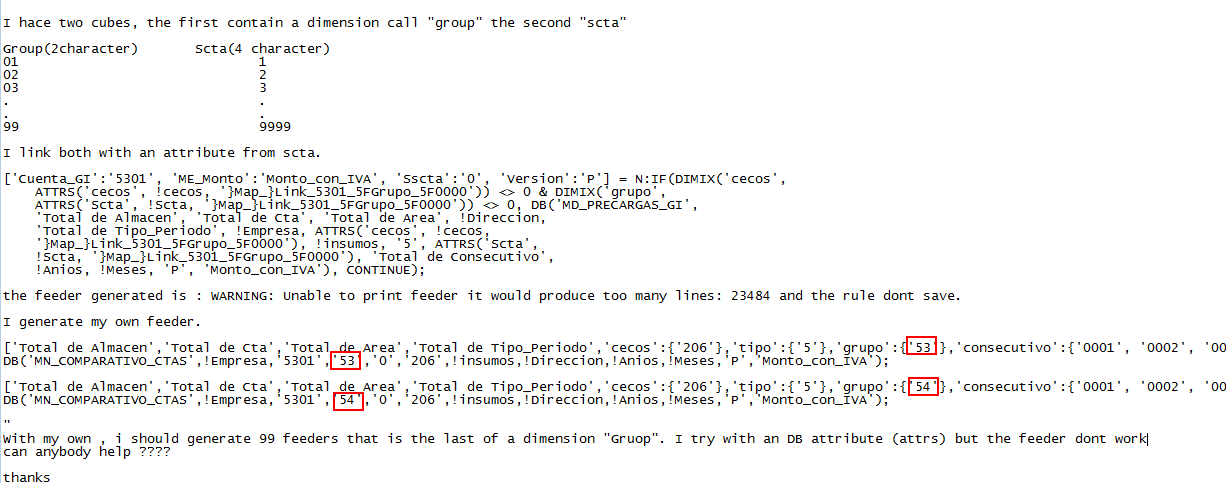Click the red-boxed '53' in first DB statement

(346, 360)
